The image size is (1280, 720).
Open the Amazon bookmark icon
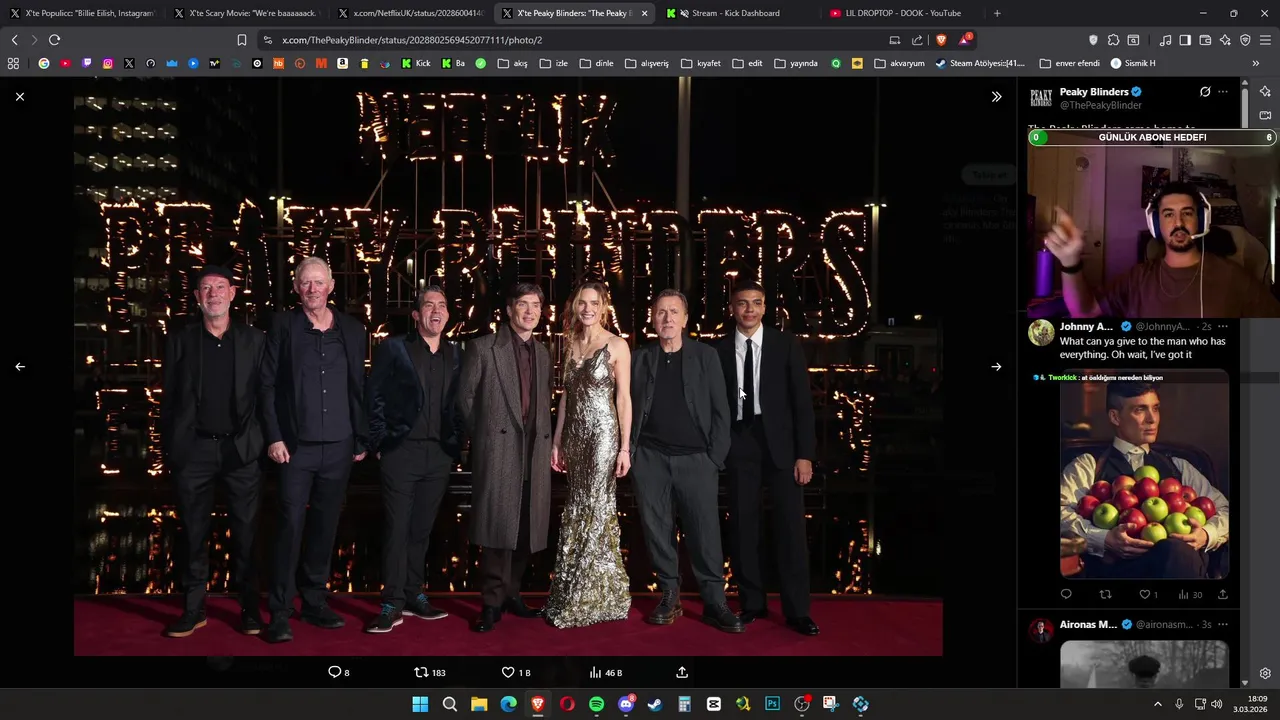point(342,63)
